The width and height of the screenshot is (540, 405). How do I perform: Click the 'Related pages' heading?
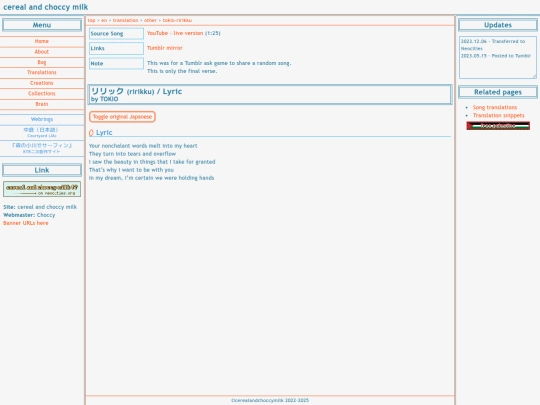(498, 92)
